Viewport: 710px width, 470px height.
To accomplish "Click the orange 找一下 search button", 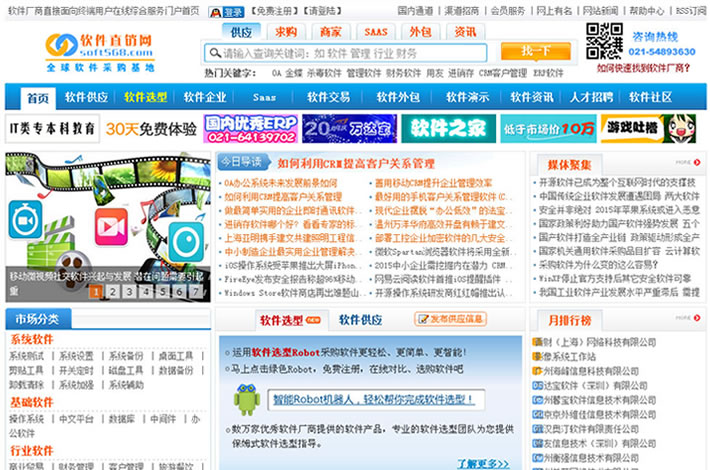I will [x=536, y=52].
